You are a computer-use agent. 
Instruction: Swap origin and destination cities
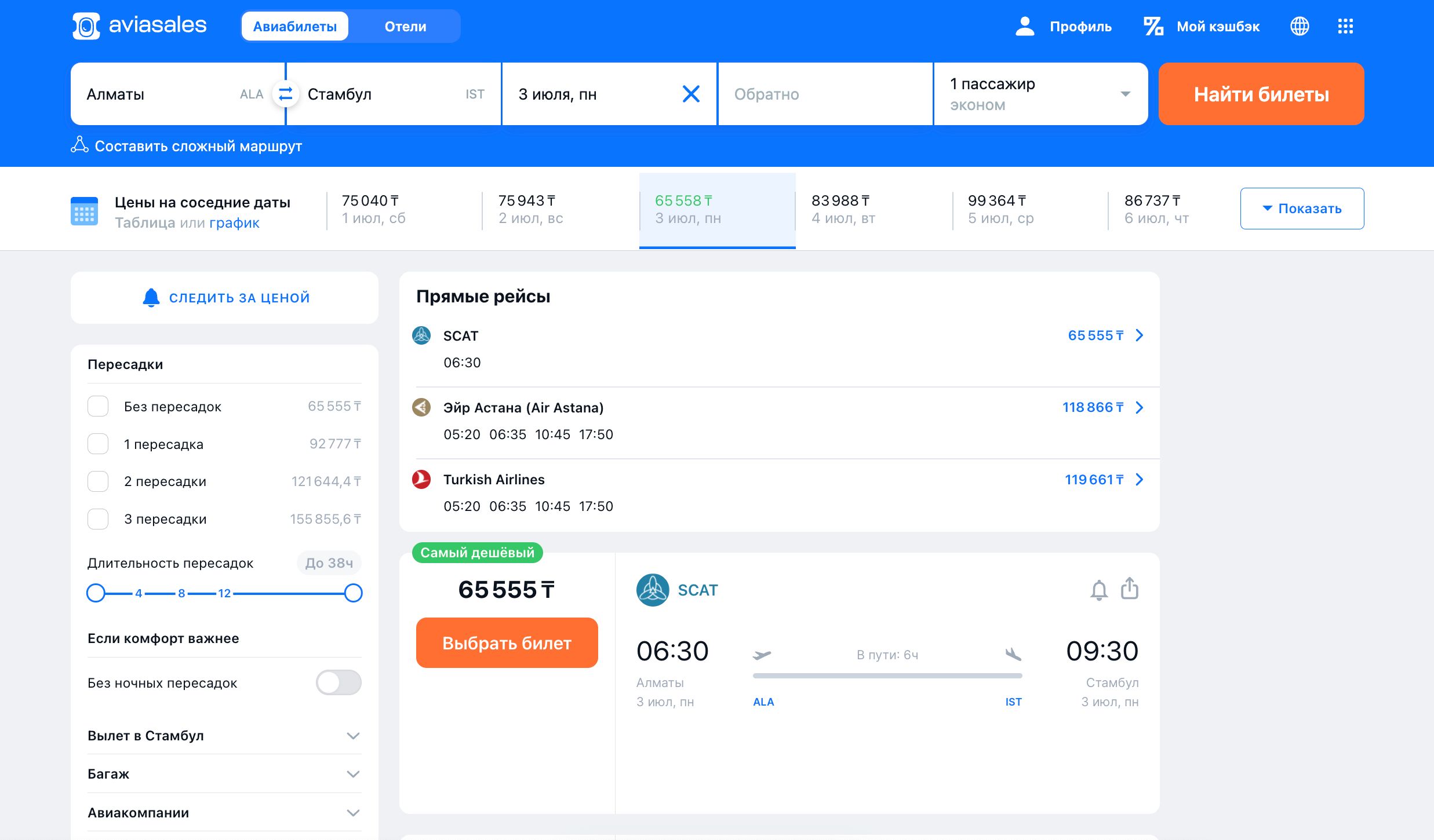coord(286,94)
